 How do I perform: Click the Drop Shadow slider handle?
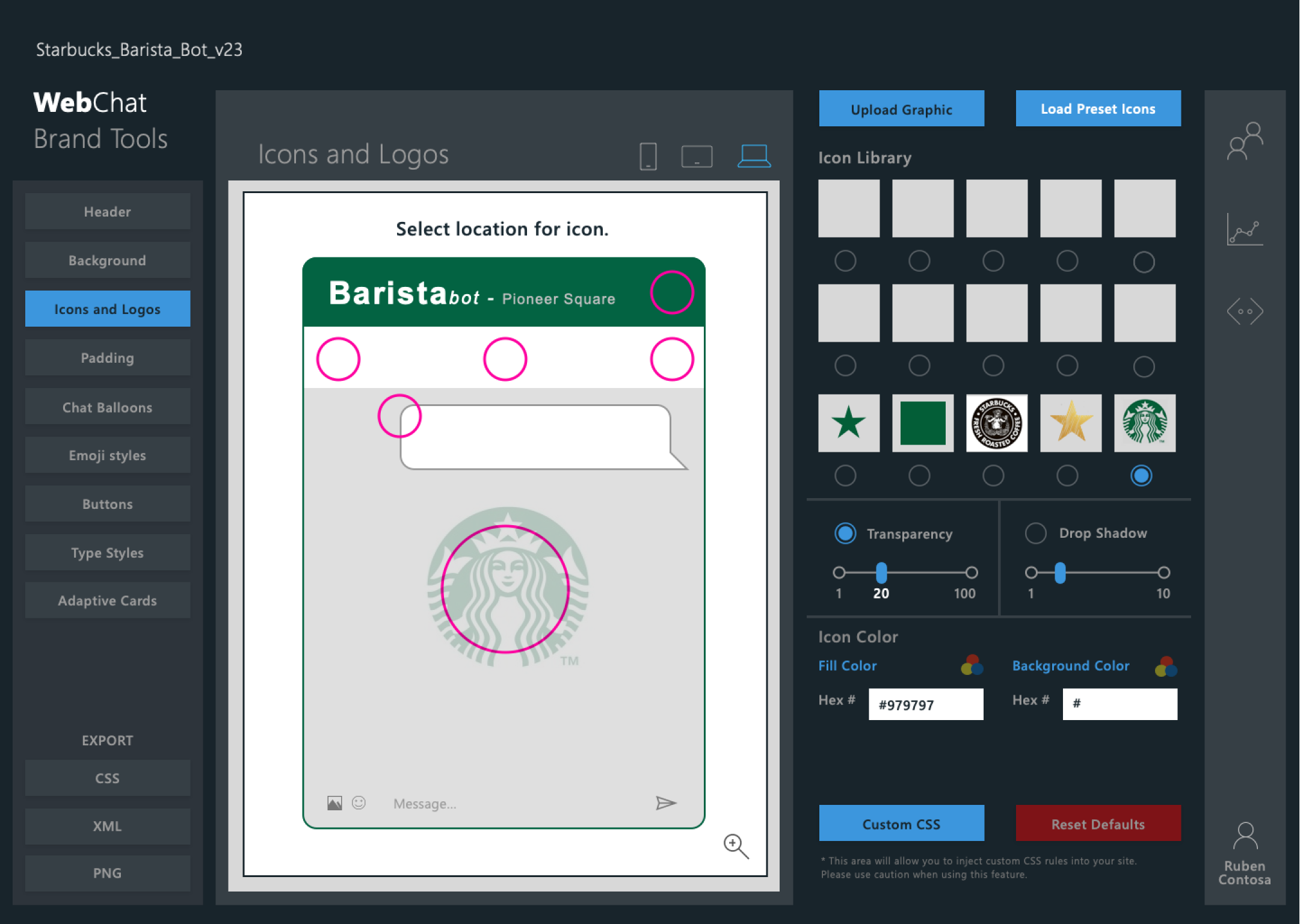click(1060, 573)
